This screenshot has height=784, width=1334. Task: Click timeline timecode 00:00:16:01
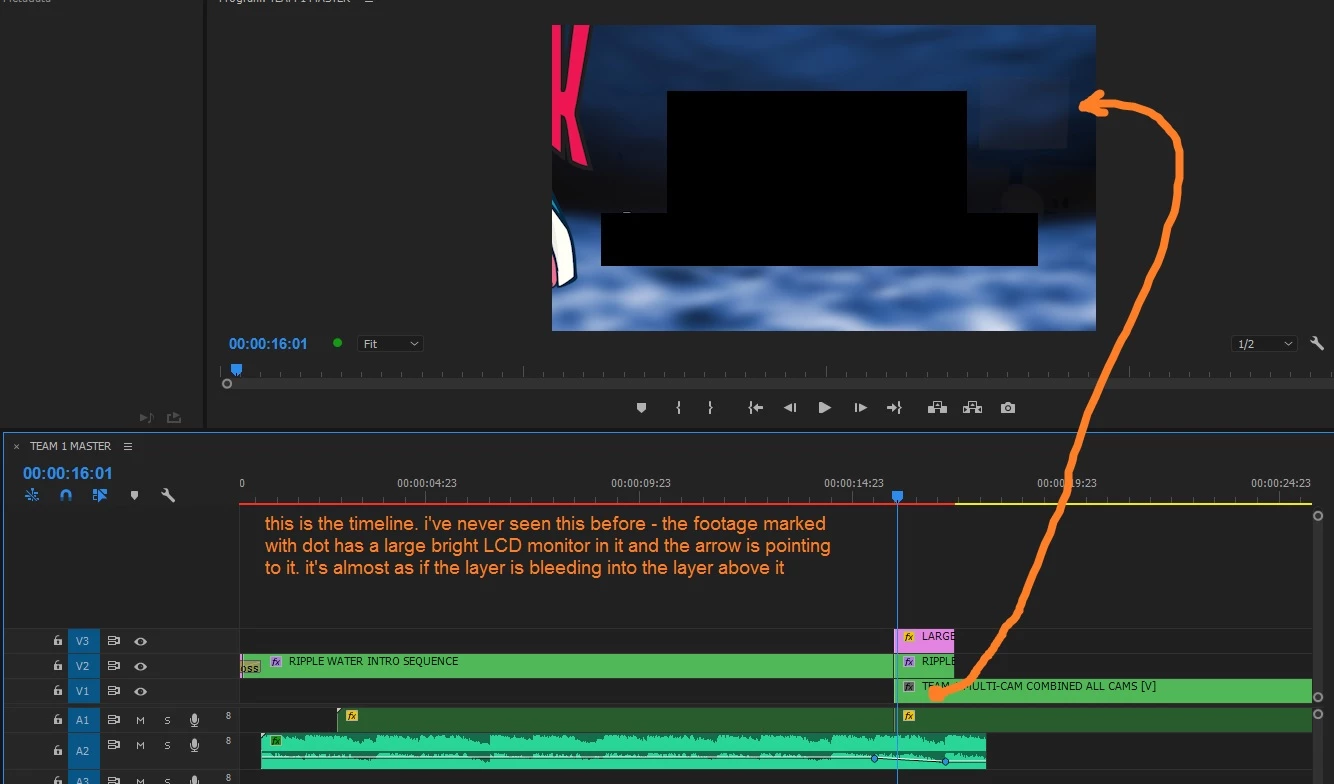[x=68, y=473]
